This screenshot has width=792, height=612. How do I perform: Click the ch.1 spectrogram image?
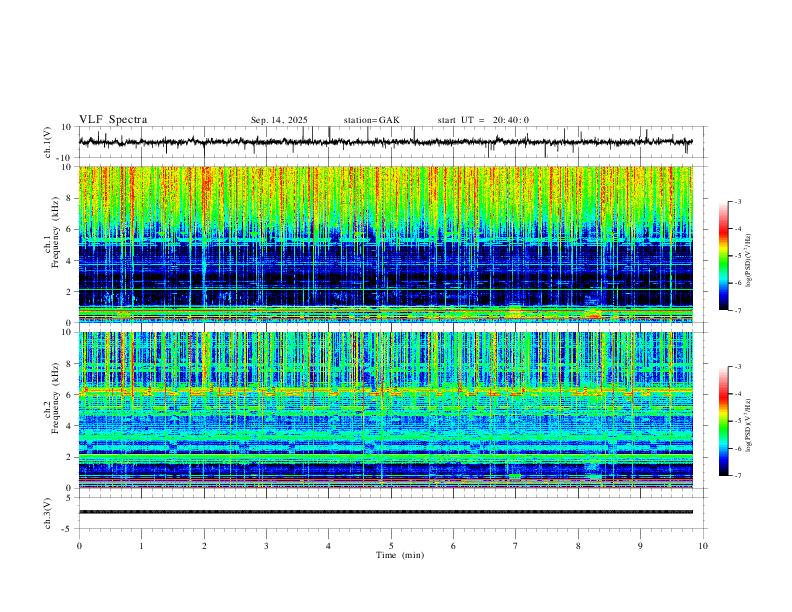[x=386, y=244]
